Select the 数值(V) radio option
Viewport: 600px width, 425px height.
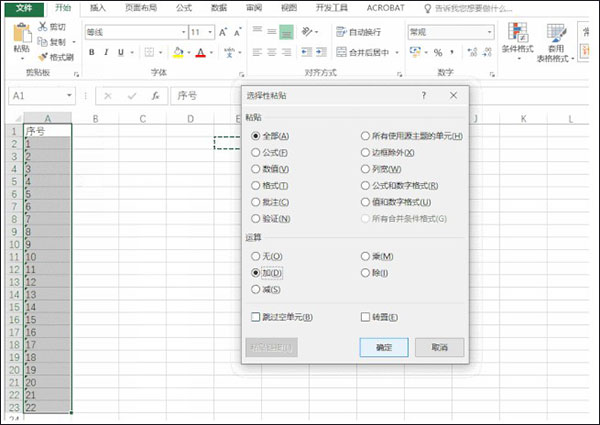point(256,169)
